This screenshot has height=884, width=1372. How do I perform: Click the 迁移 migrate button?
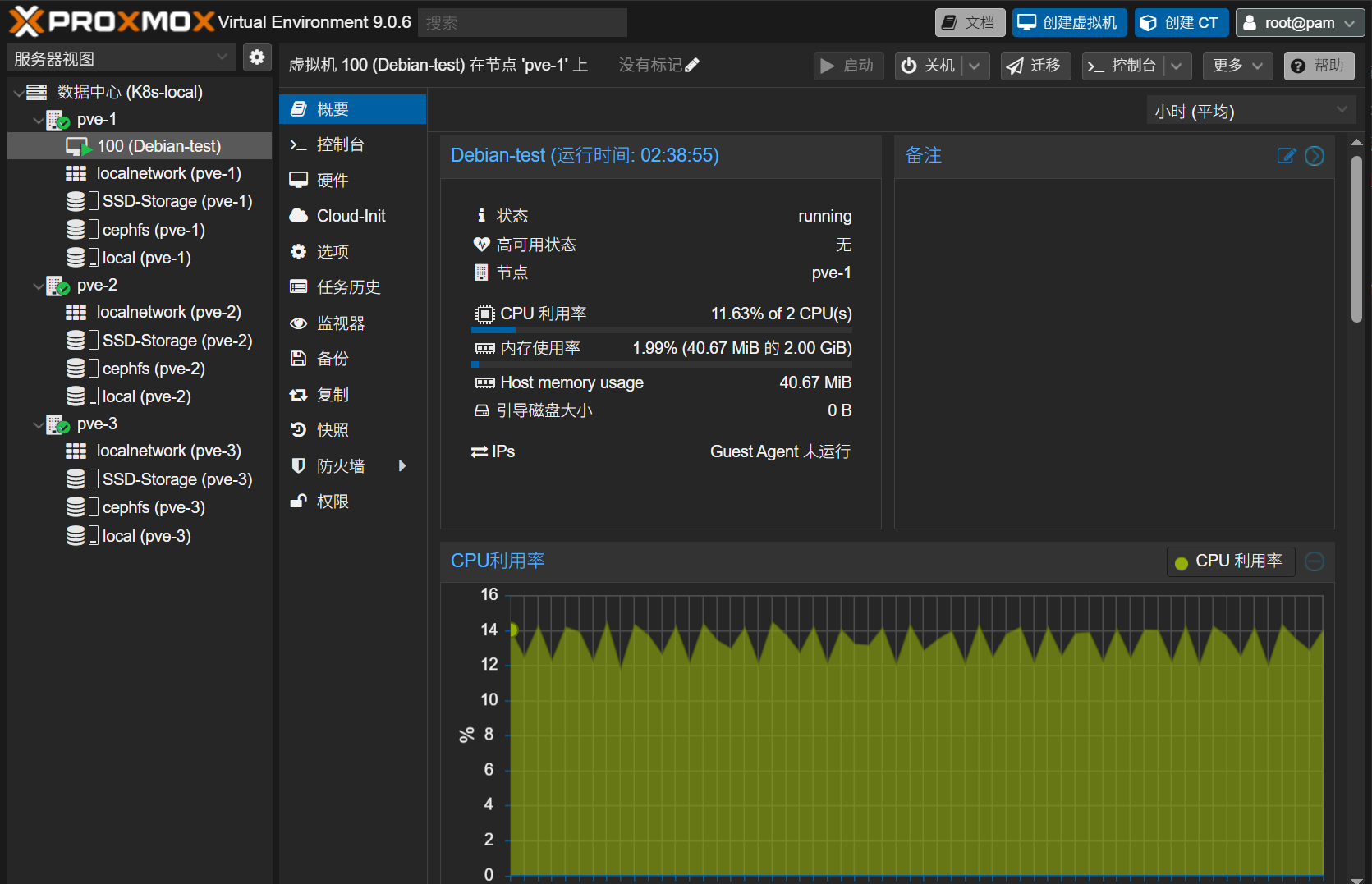click(x=1035, y=66)
